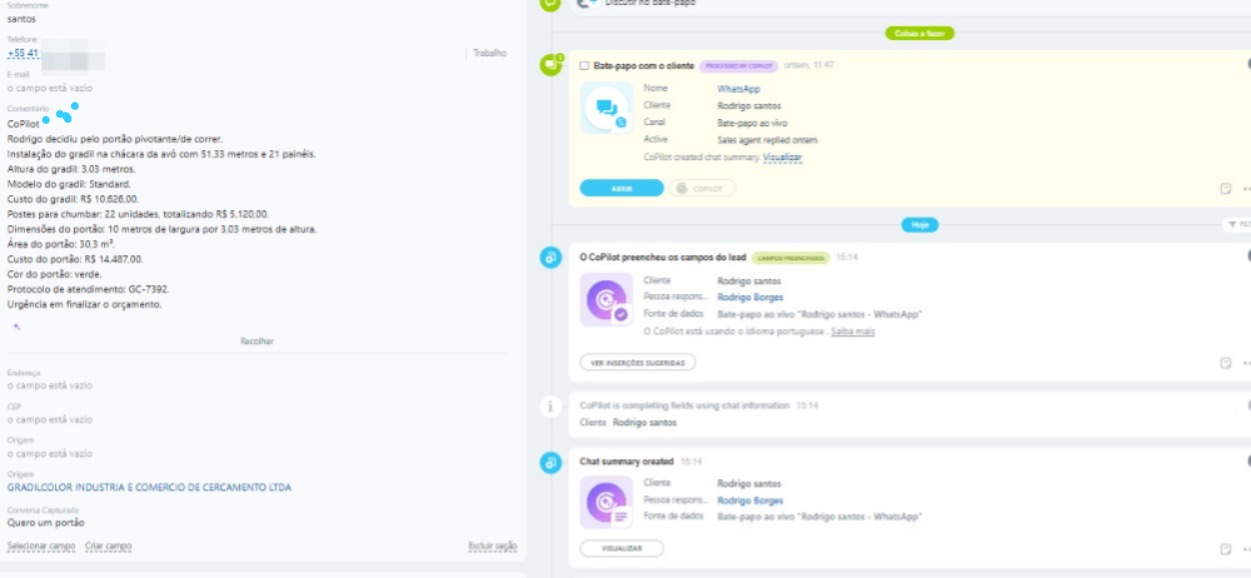The width and height of the screenshot is (1251, 578).
Task: Click the Hoje timeline section label
Action: [x=919, y=225]
